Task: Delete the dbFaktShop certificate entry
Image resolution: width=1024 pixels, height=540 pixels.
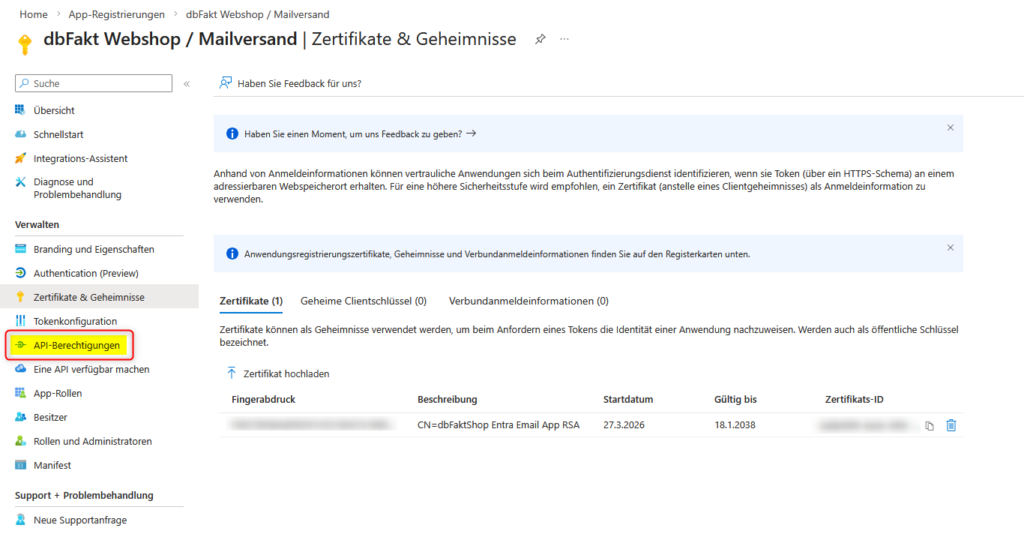Action: [x=951, y=426]
